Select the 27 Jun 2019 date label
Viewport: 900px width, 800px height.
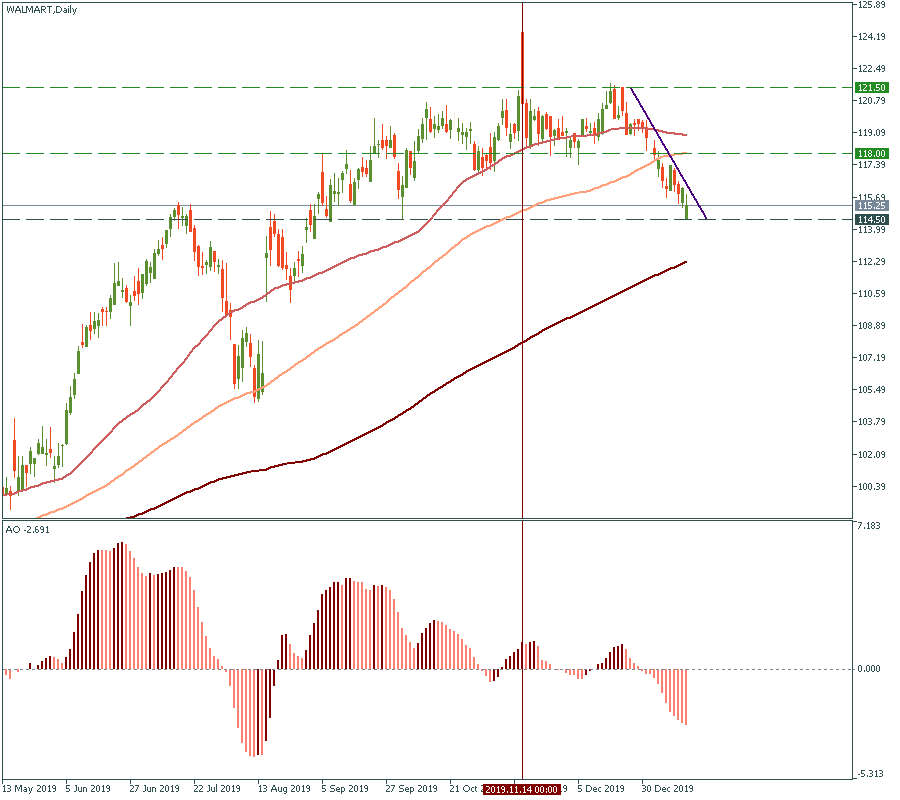155,788
